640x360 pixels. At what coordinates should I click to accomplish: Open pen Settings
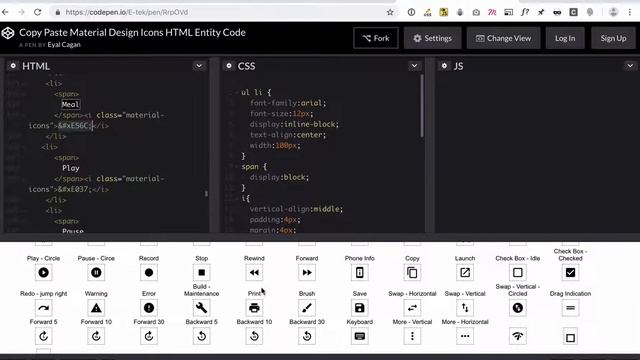pos(433,38)
